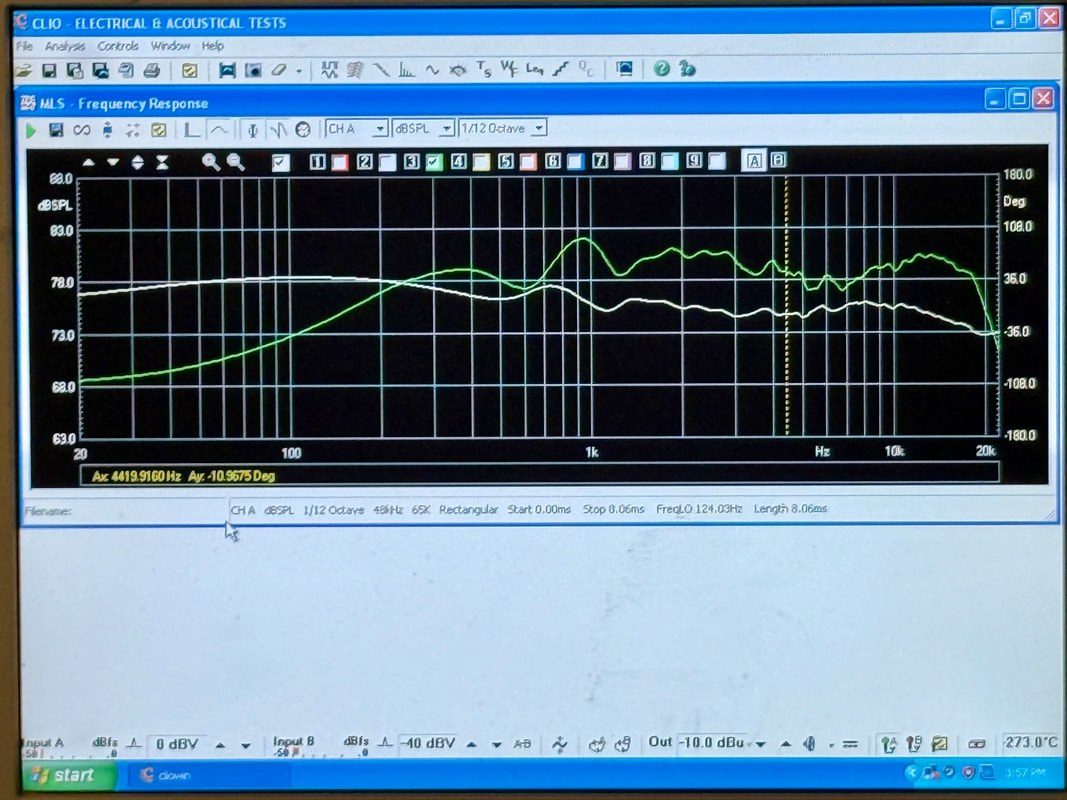Image resolution: width=1067 pixels, height=800 pixels.
Task: Click the print icon in main toolbar
Action: (x=152, y=70)
